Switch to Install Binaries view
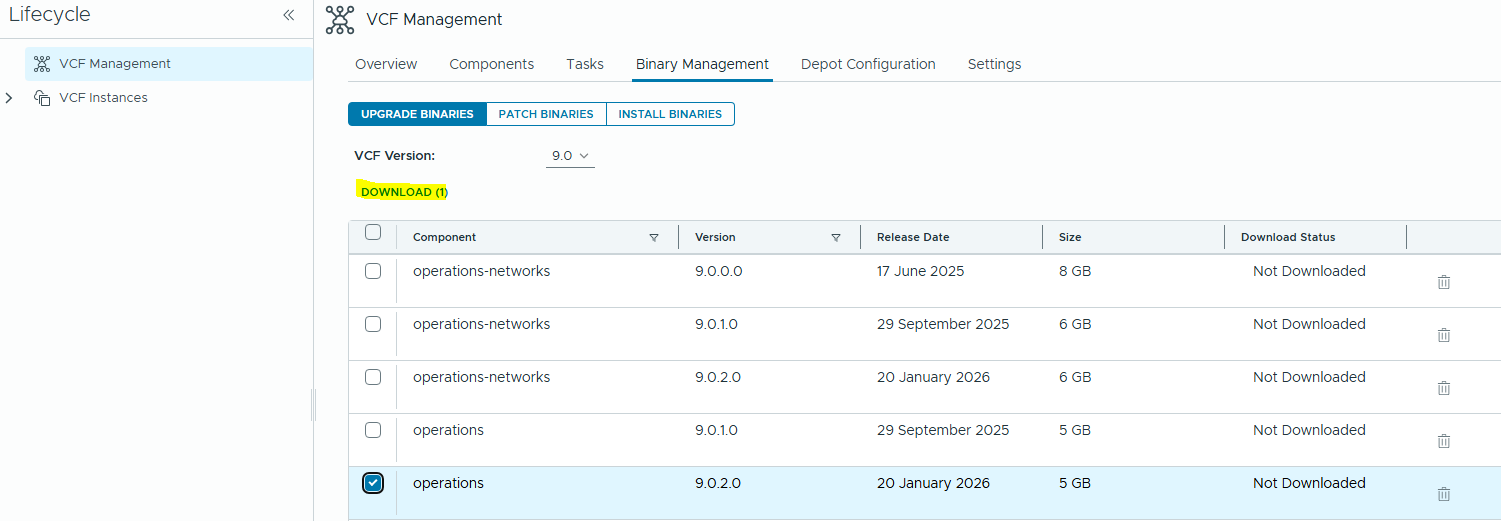1501x521 pixels. pos(670,114)
